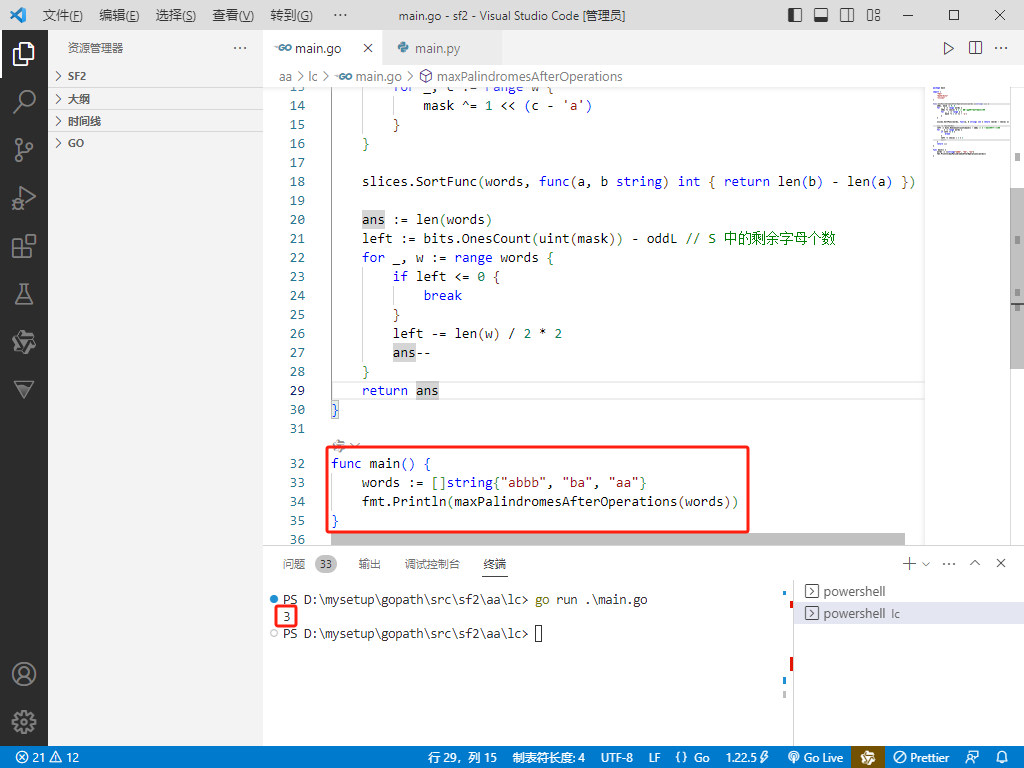Screen dimensions: 1024x768
Task: Click the aa breadcrumb
Action: click(285, 77)
